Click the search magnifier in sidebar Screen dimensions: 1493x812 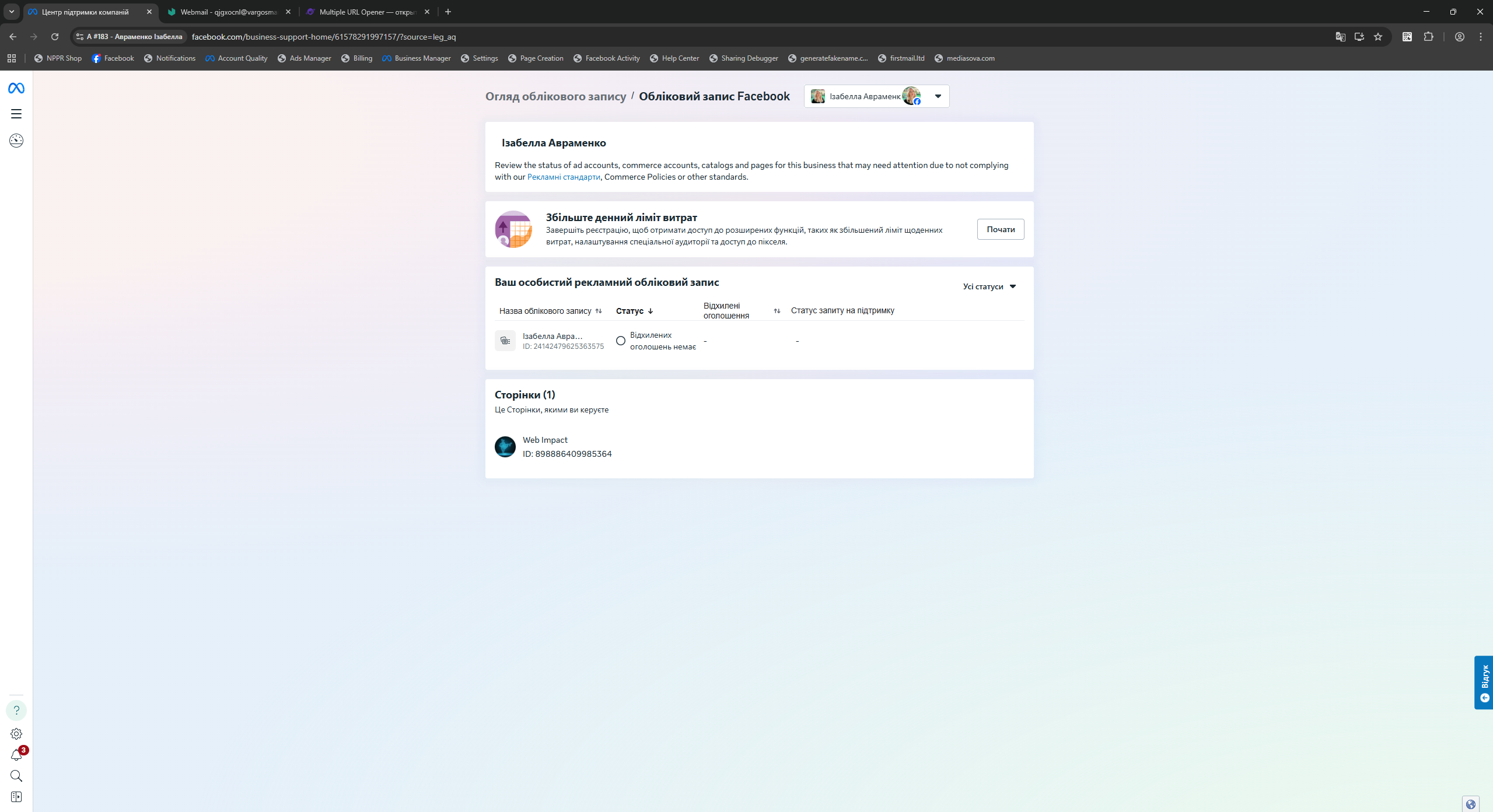[16, 776]
